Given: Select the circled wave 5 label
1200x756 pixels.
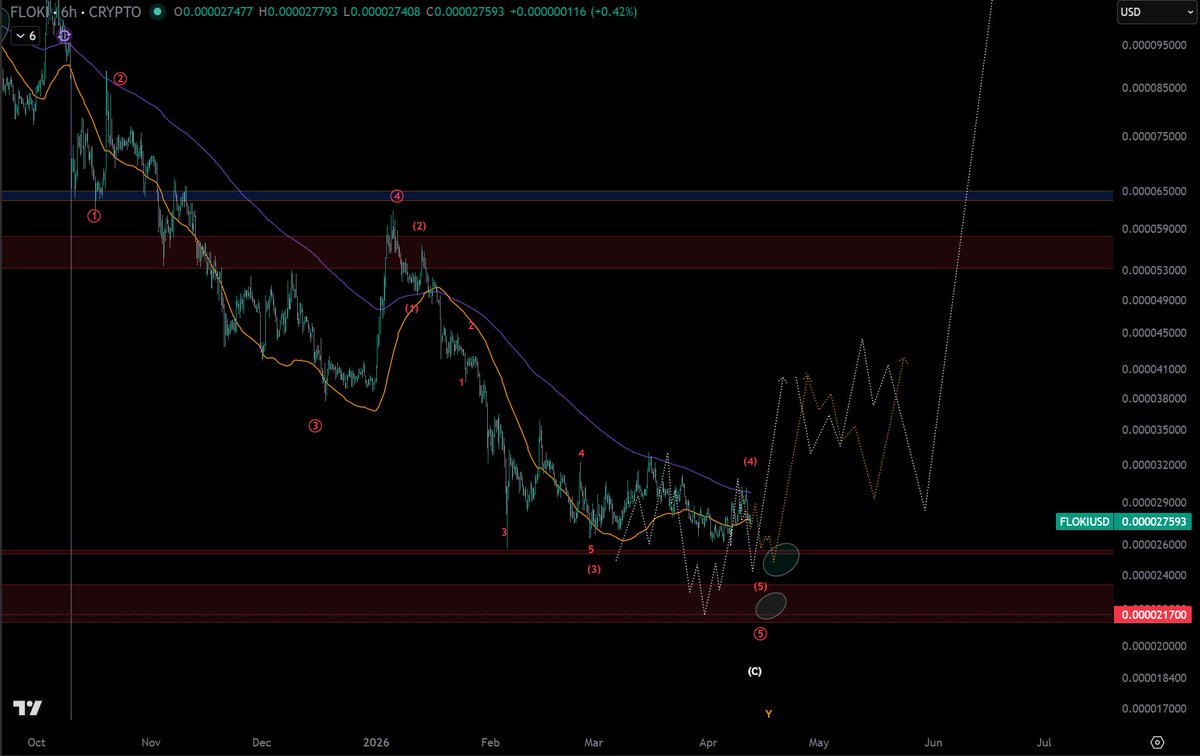Looking at the screenshot, I should click(761, 634).
